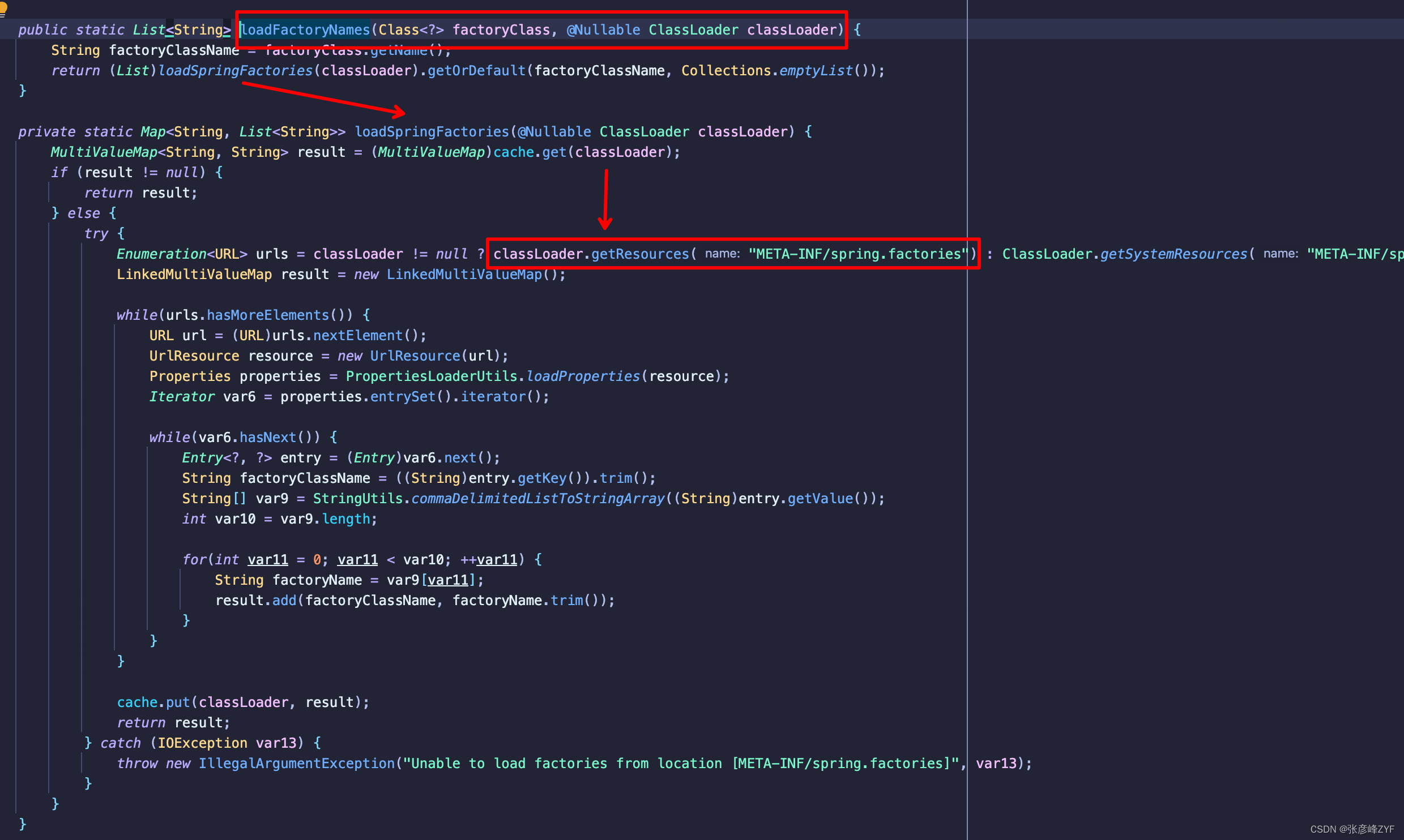Viewport: 1404px width, 840px height.
Task: Click the MultiValueMap<String, String> result declaration type
Action: [169, 152]
